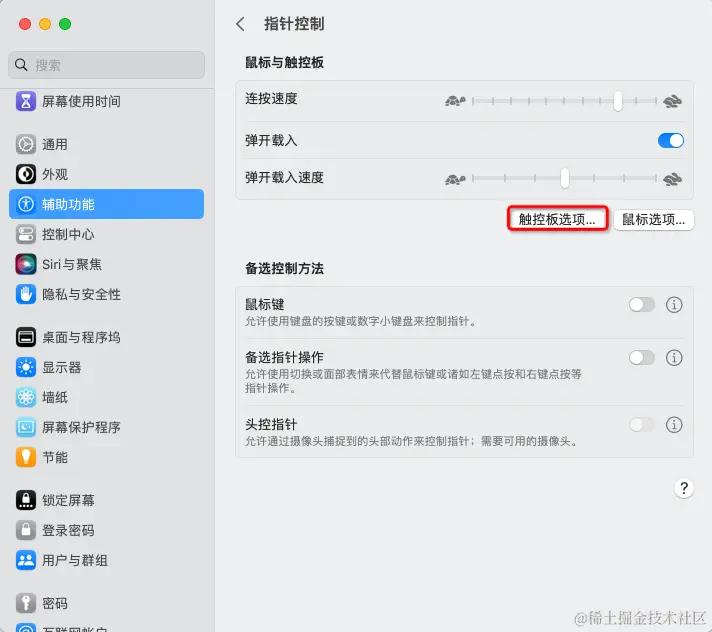
Task: Open 触控板选项 dialog
Action: [x=558, y=219]
